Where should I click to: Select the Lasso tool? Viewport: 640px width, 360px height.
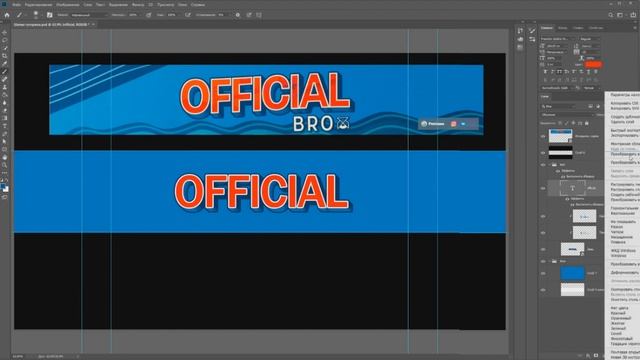point(4,40)
